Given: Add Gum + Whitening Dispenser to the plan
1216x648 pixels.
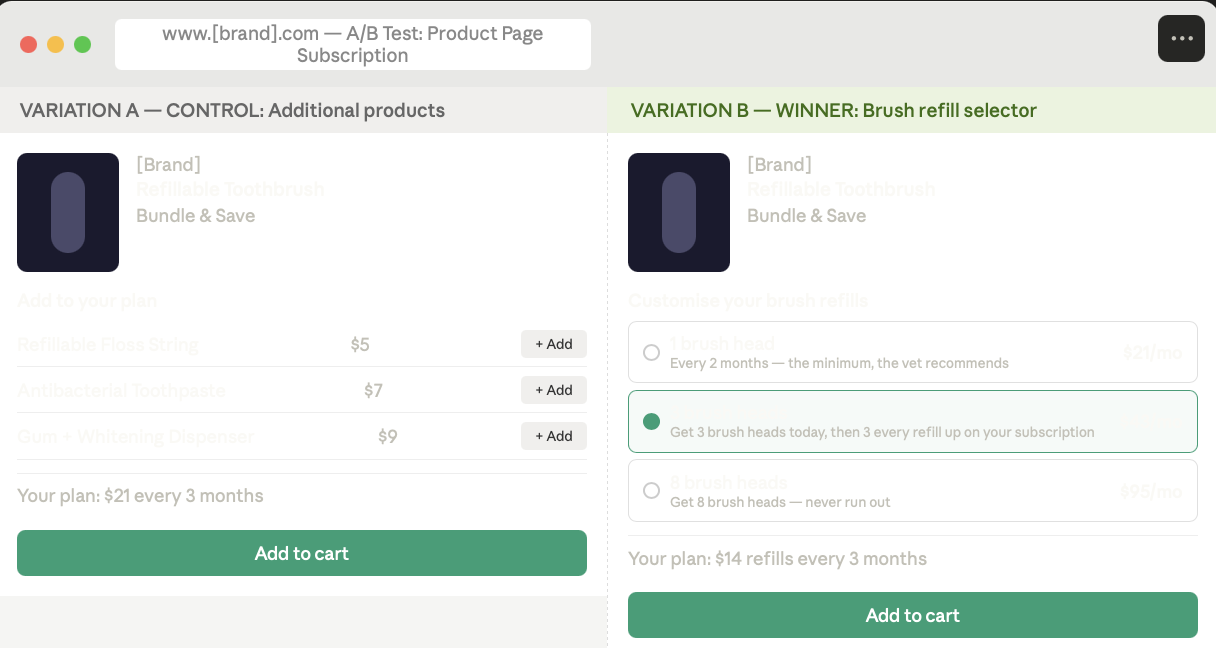Looking at the screenshot, I should pyautogui.click(x=554, y=436).
